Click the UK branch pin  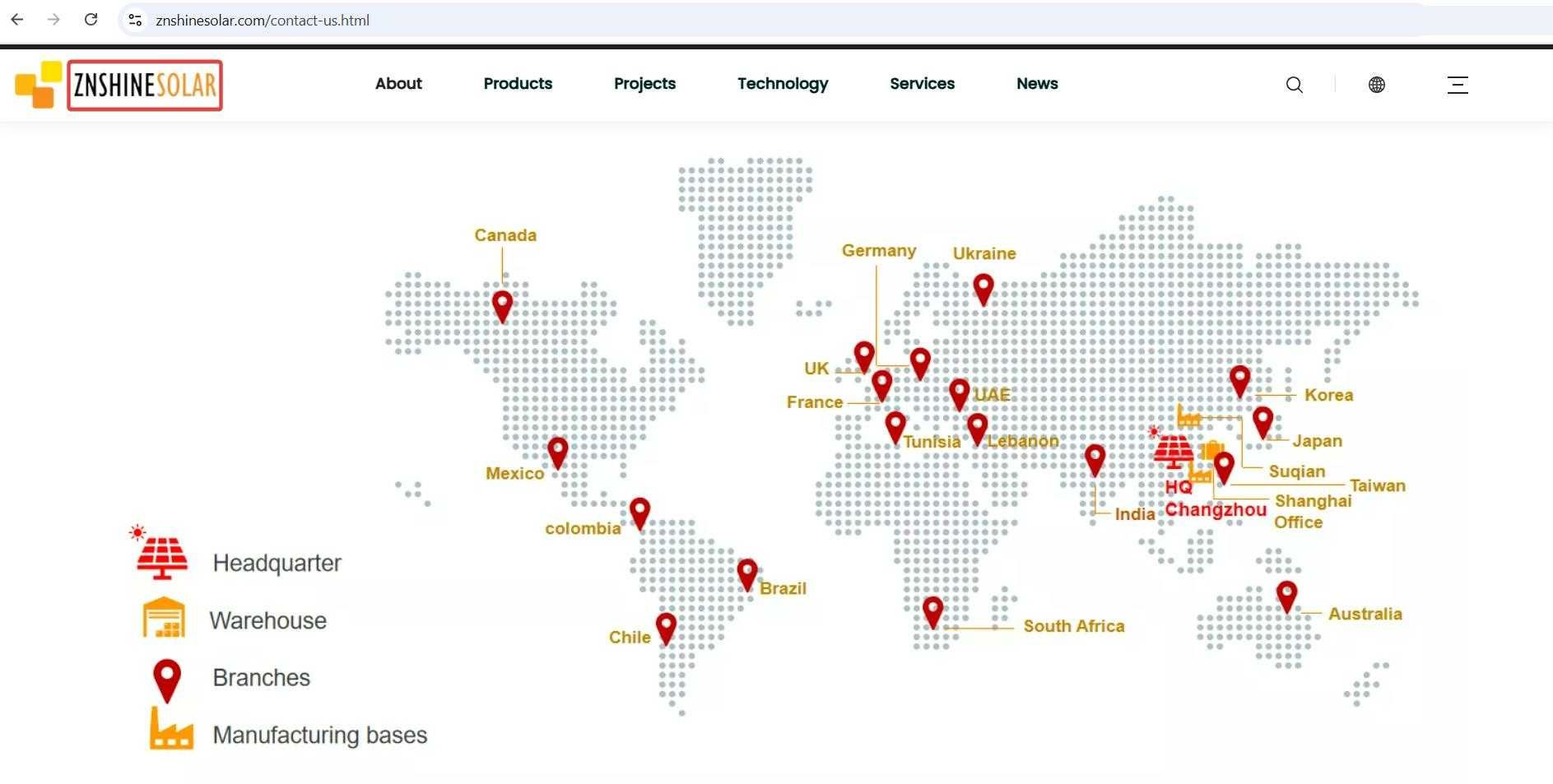pos(864,356)
